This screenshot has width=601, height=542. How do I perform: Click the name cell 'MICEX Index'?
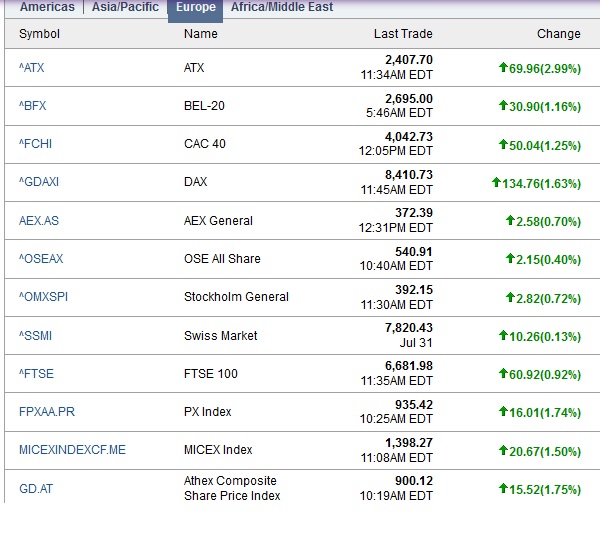(218, 450)
